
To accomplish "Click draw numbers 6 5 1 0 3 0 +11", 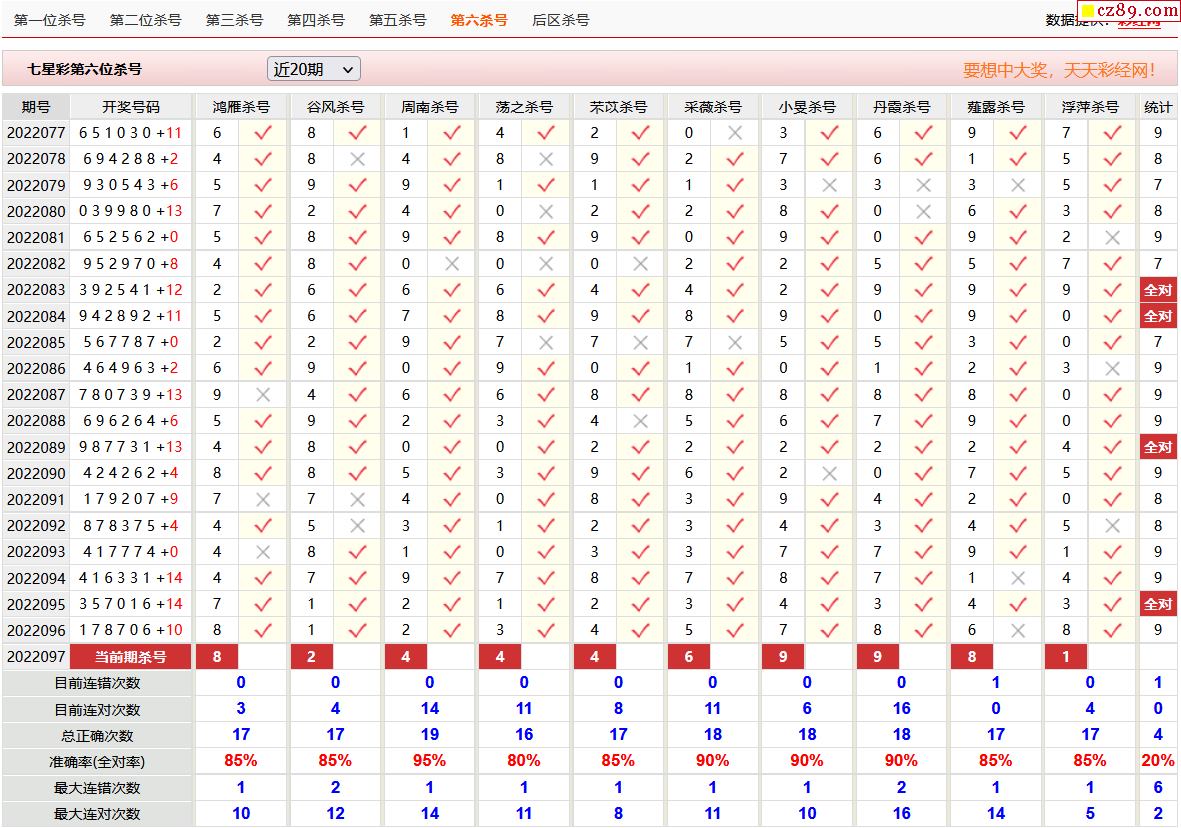I will coord(130,133).
